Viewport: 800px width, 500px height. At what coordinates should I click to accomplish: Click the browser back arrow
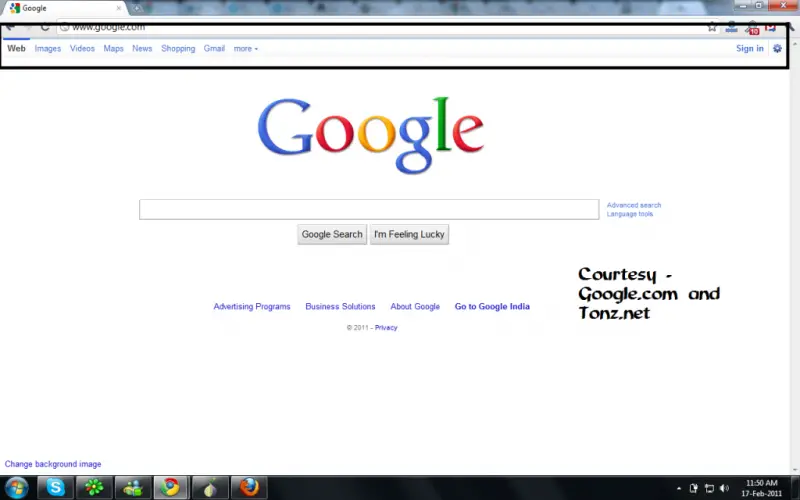coord(10,27)
